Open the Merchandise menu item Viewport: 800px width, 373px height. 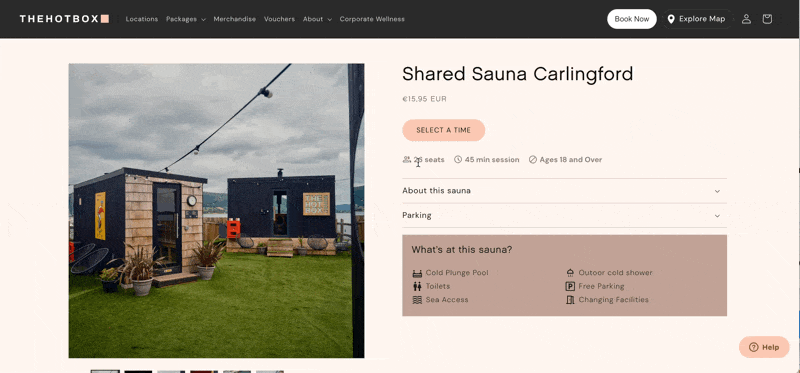pyautogui.click(x=235, y=19)
